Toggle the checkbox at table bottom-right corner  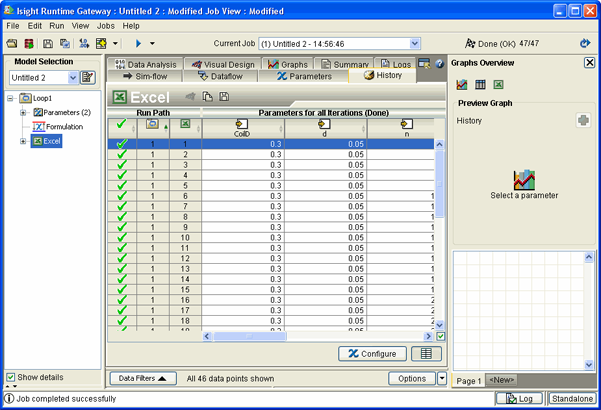[441, 336]
